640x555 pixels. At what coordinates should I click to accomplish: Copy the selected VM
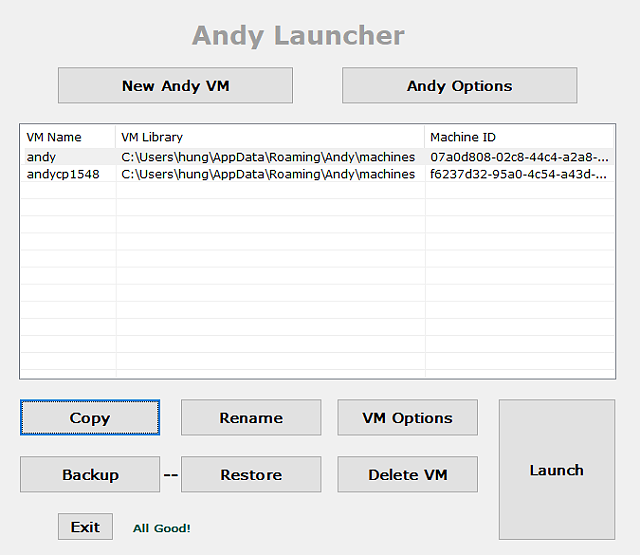click(90, 417)
